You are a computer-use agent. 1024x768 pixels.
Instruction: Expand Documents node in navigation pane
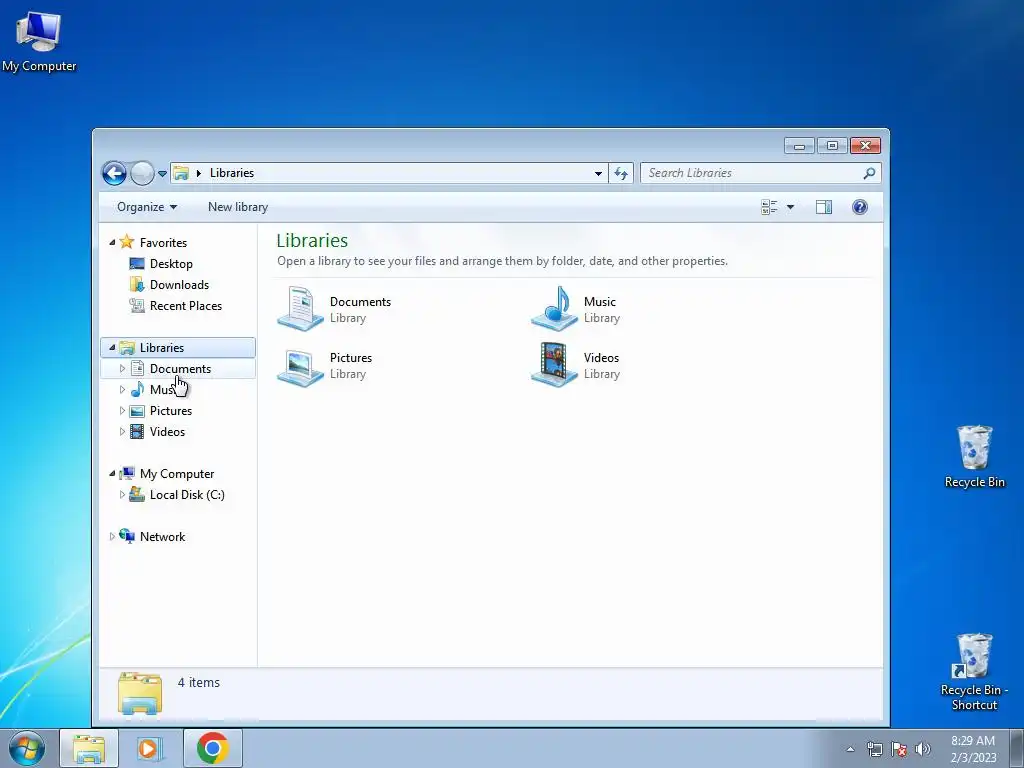(x=122, y=369)
